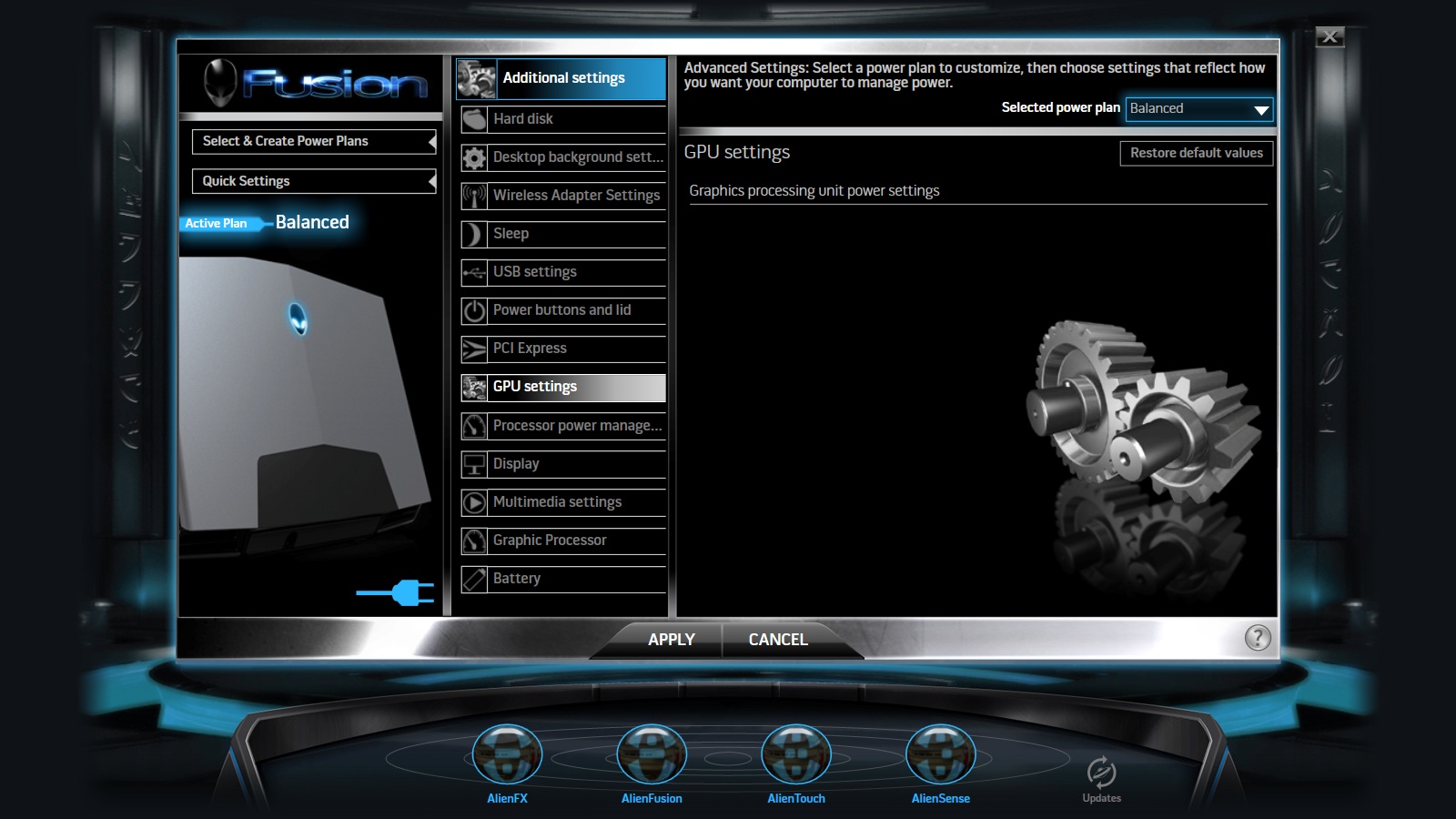Click the Wireless Adapter antenna icon
The image size is (1456, 819).
pos(474,196)
